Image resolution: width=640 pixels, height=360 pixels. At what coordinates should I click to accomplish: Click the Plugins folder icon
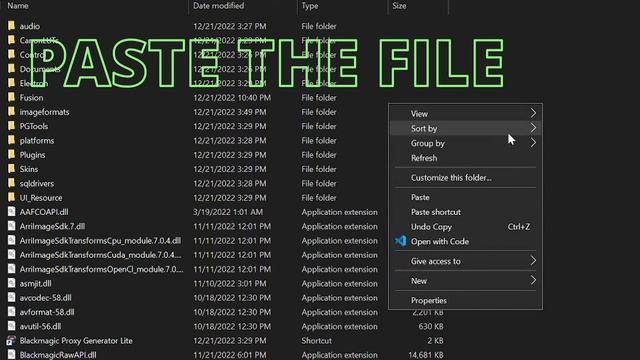click(x=11, y=154)
